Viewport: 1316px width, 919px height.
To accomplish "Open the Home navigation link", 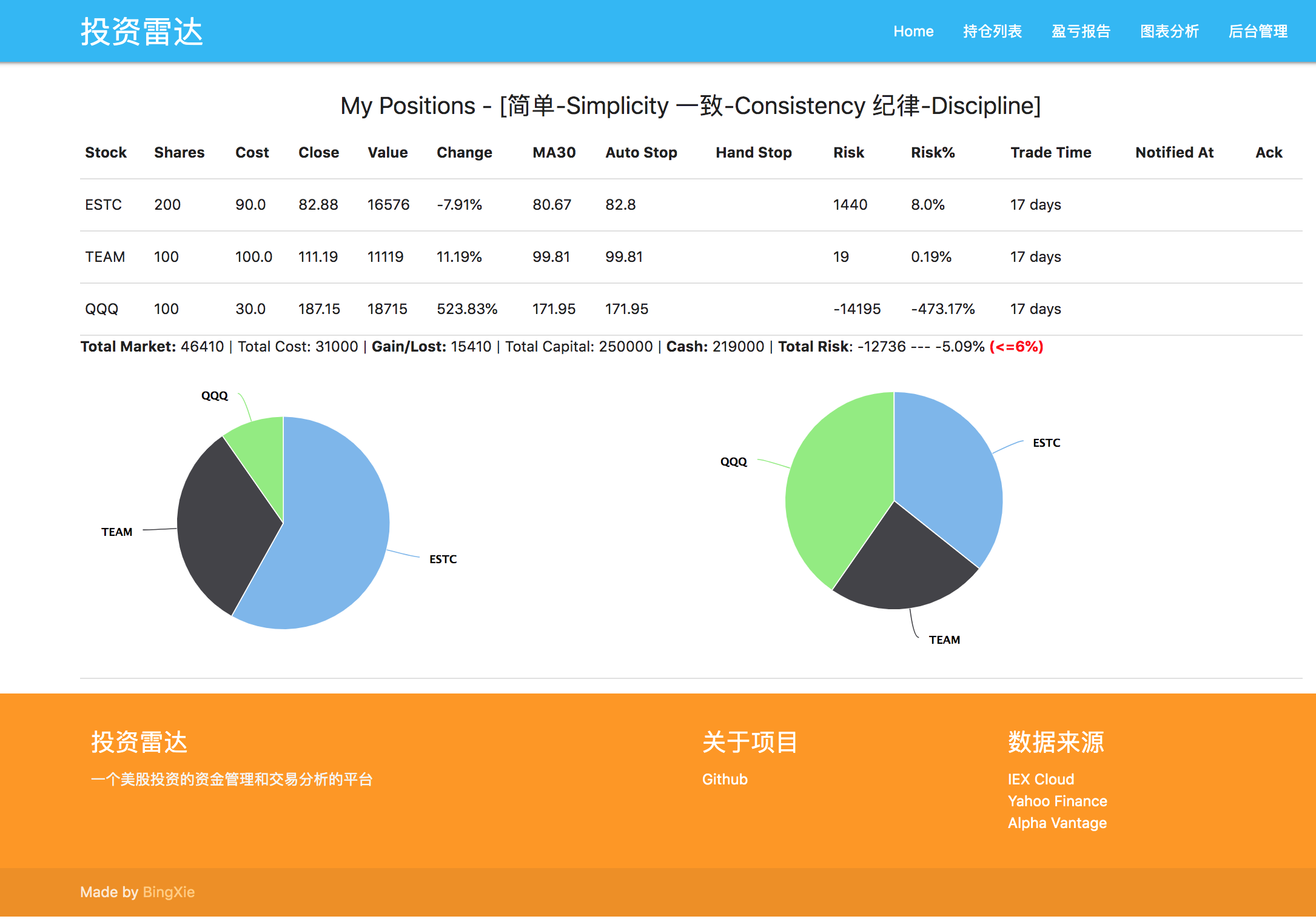I will (x=913, y=32).
